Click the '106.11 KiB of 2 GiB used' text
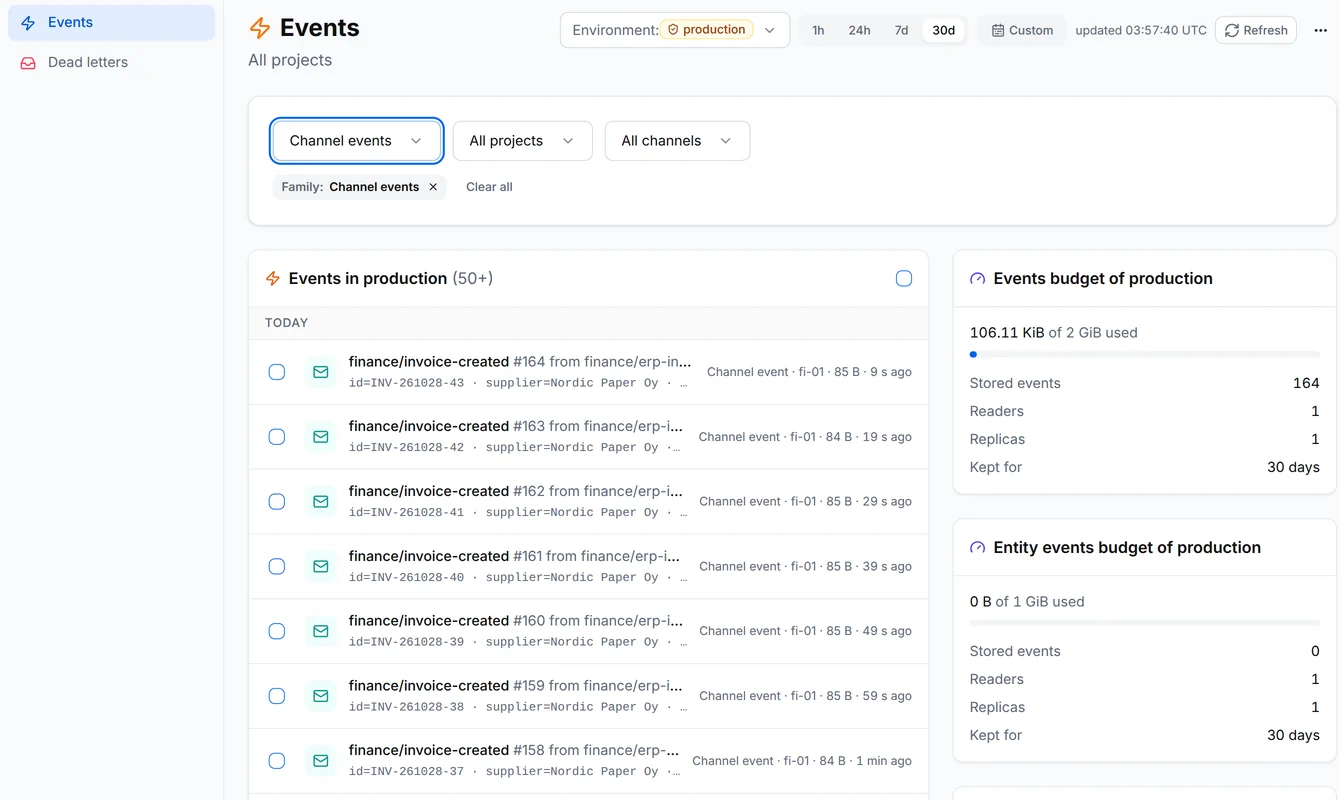This screenshot has width=1340, height=800. (1053, 332)
